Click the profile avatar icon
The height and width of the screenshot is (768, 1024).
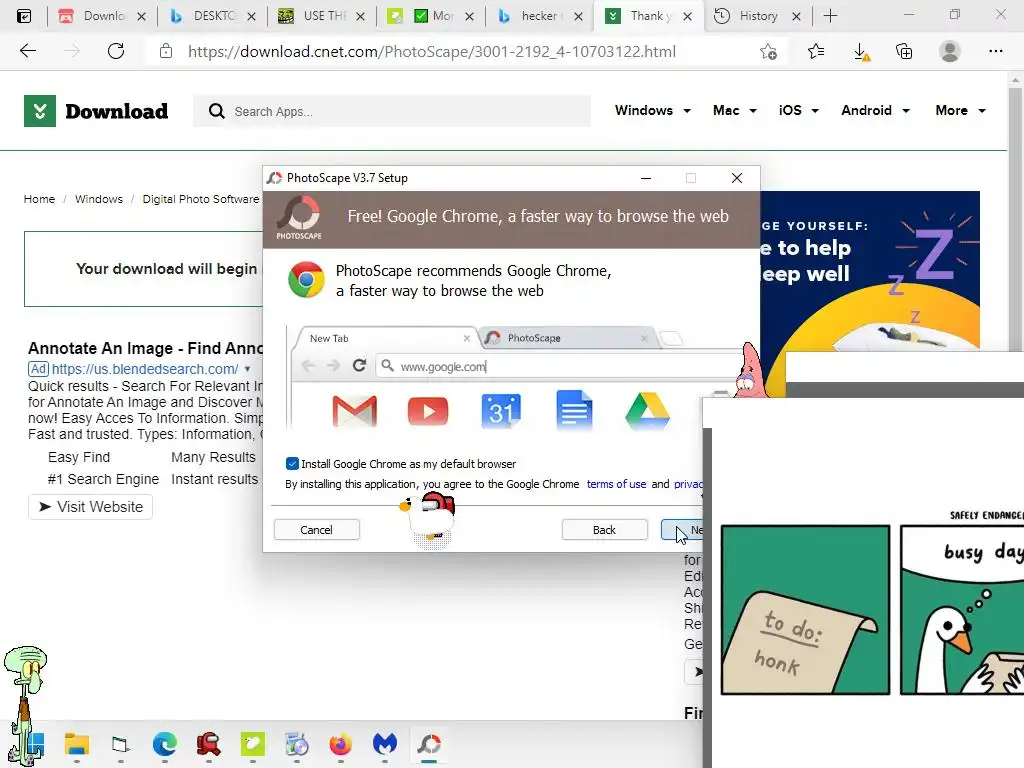point(949,51)
